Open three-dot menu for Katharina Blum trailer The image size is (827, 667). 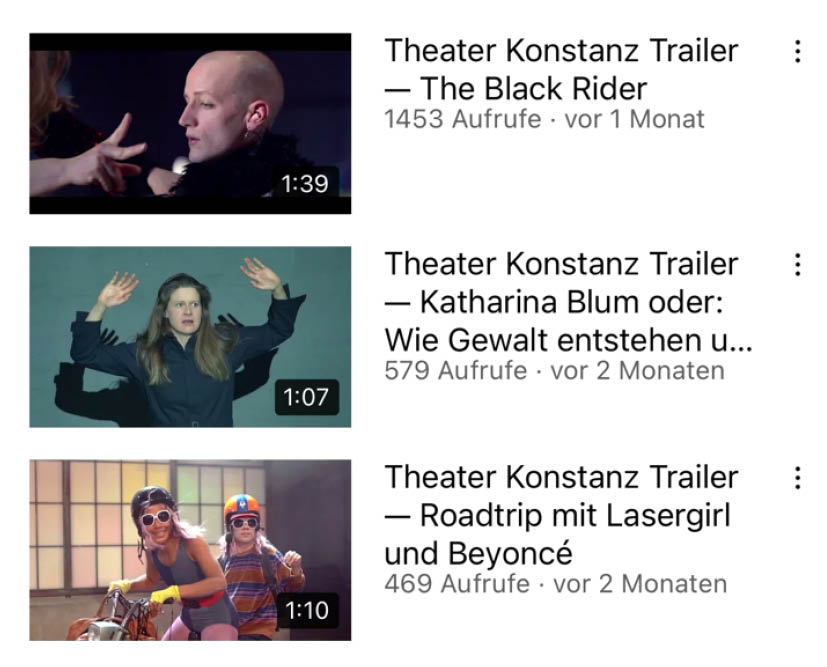[x=797, y=265]
